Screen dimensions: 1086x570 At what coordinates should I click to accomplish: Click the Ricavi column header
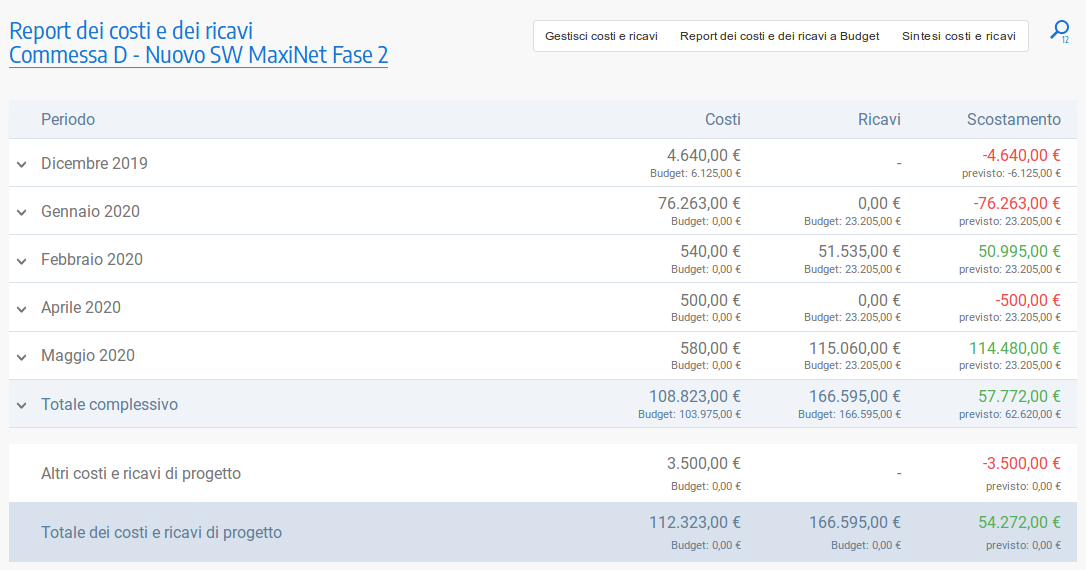point(879,119)
